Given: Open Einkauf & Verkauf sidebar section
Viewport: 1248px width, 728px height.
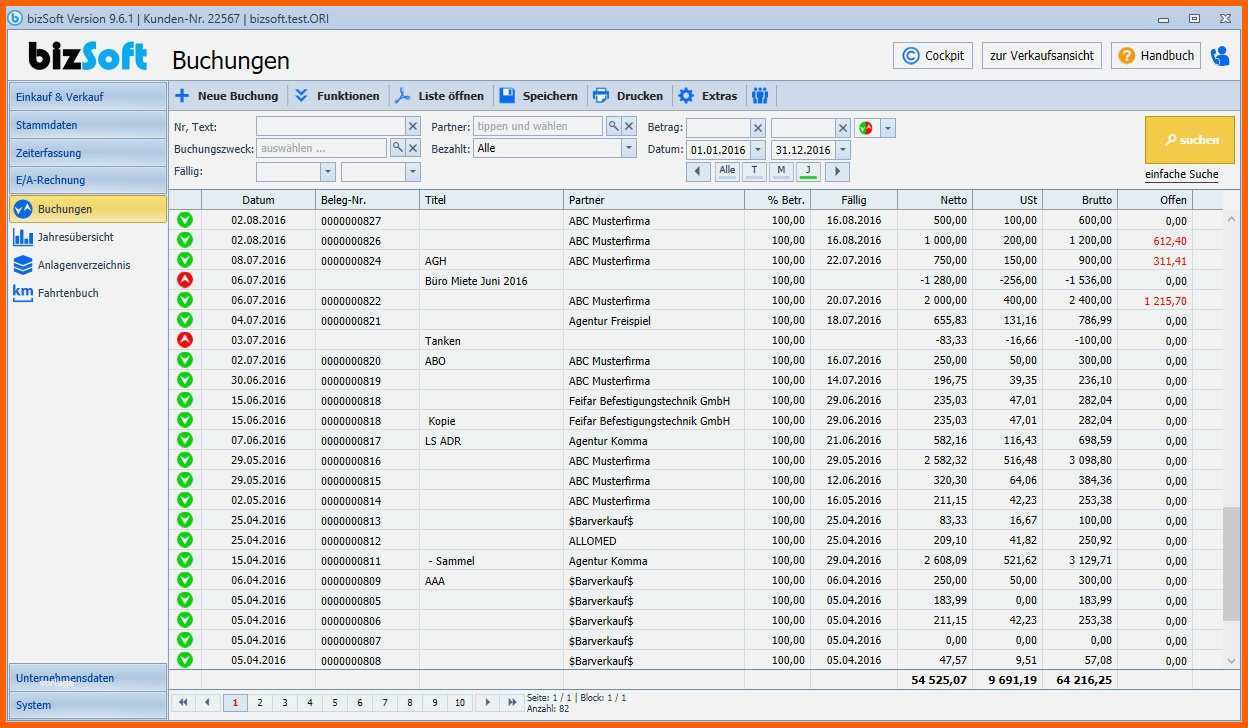Looking at the screenshot, I should [x=88, y=97].
